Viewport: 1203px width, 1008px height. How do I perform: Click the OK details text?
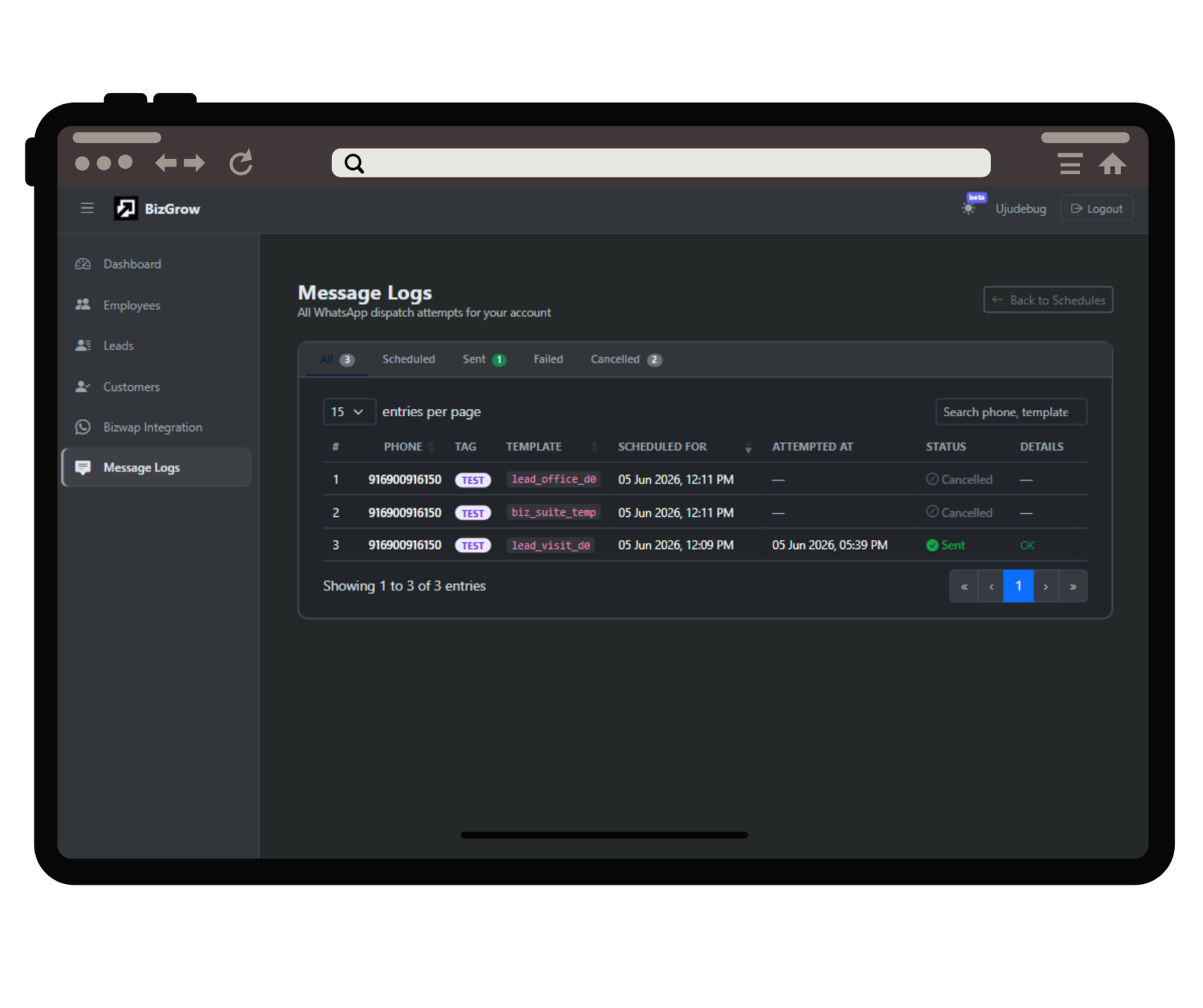tap(1027, 545)
